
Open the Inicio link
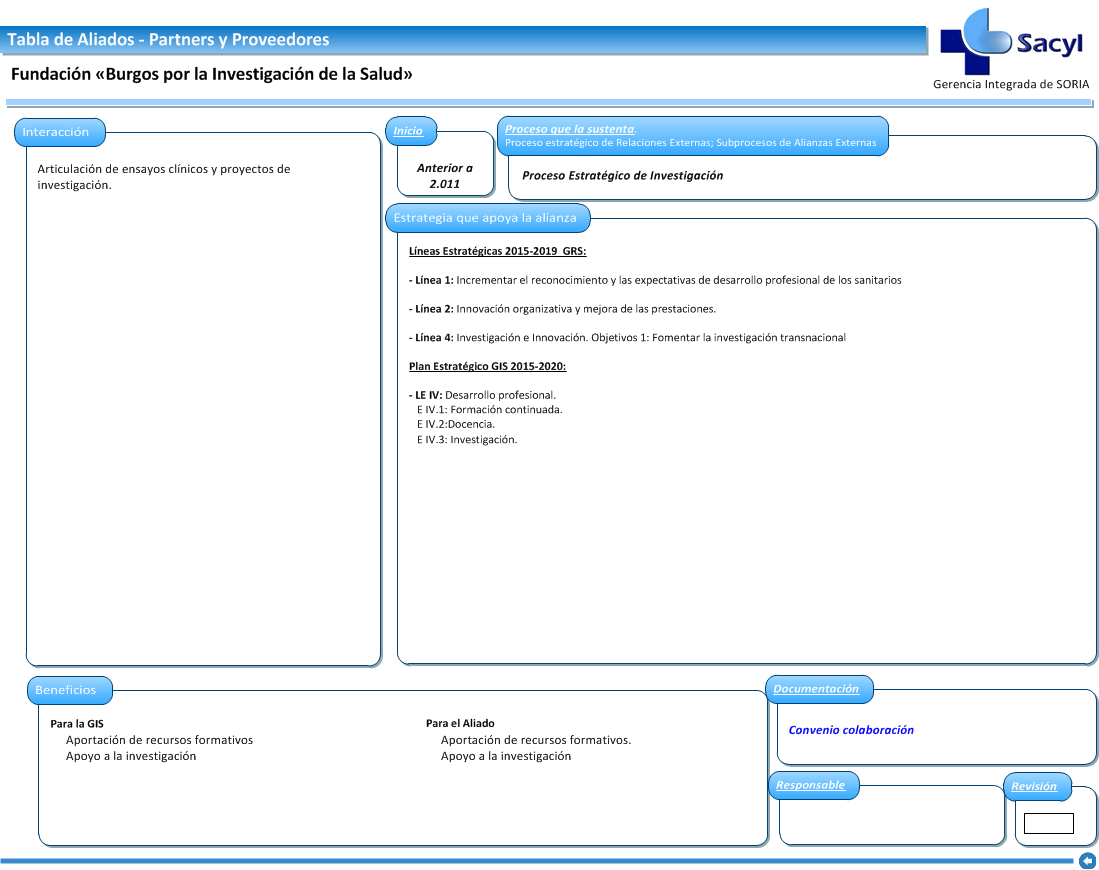(x=408, y=131)
